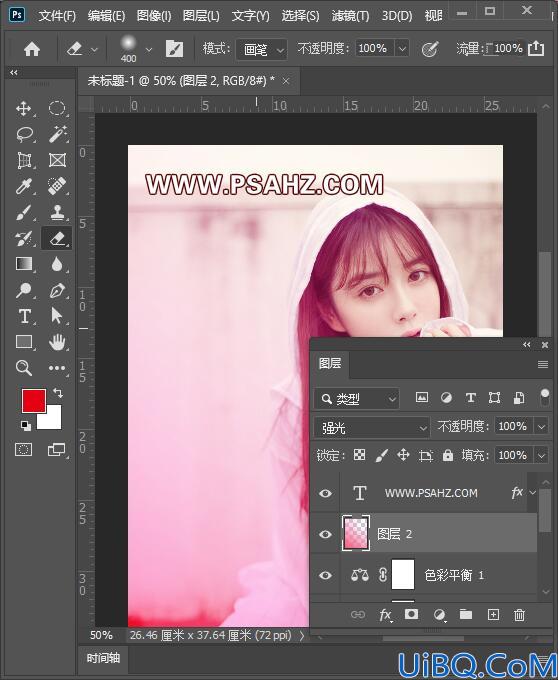The image size is (558, 680).
Task: Select the Blur tool
Action: (57, 264)
